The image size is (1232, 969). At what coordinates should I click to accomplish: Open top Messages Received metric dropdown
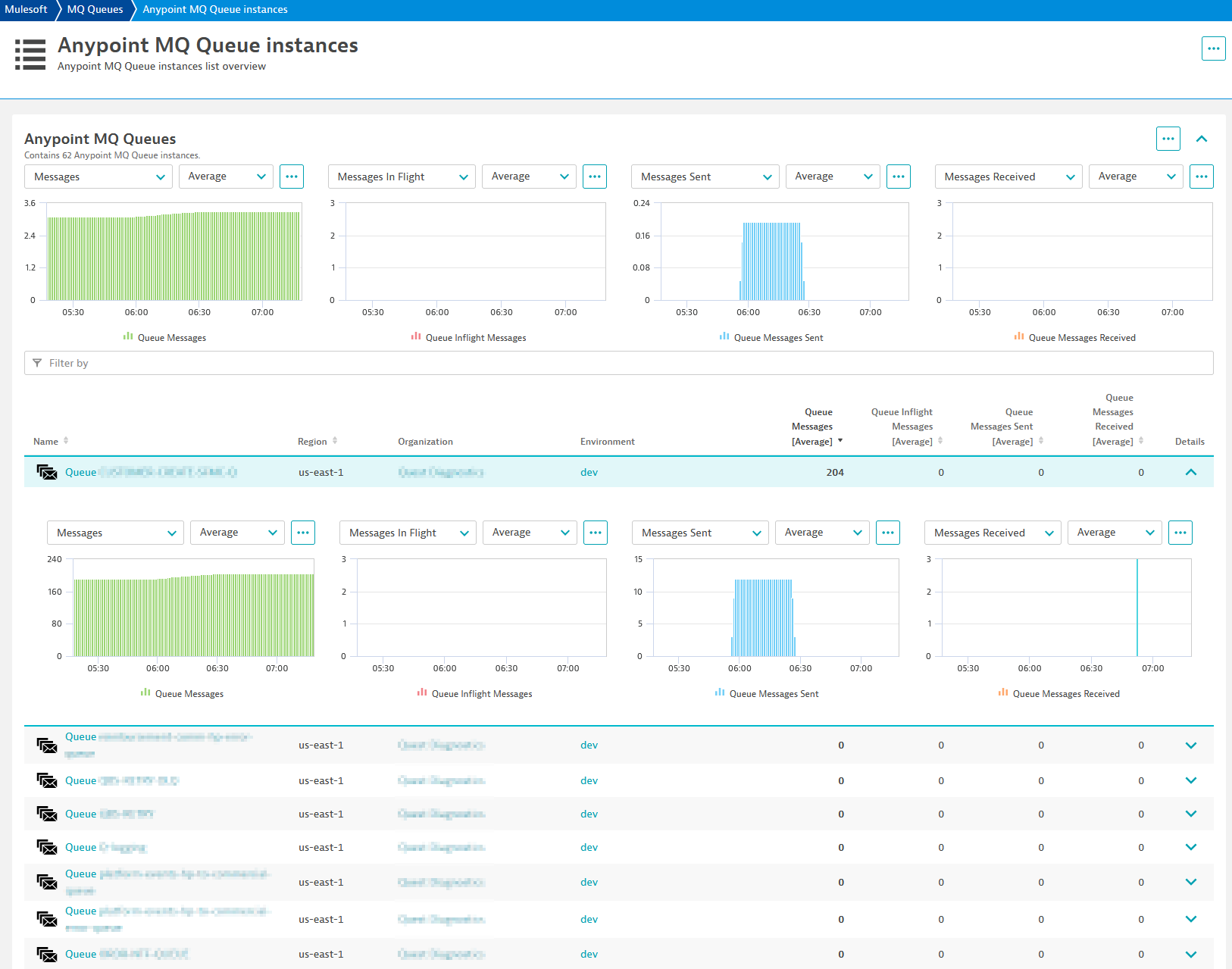click(1008, 177)
